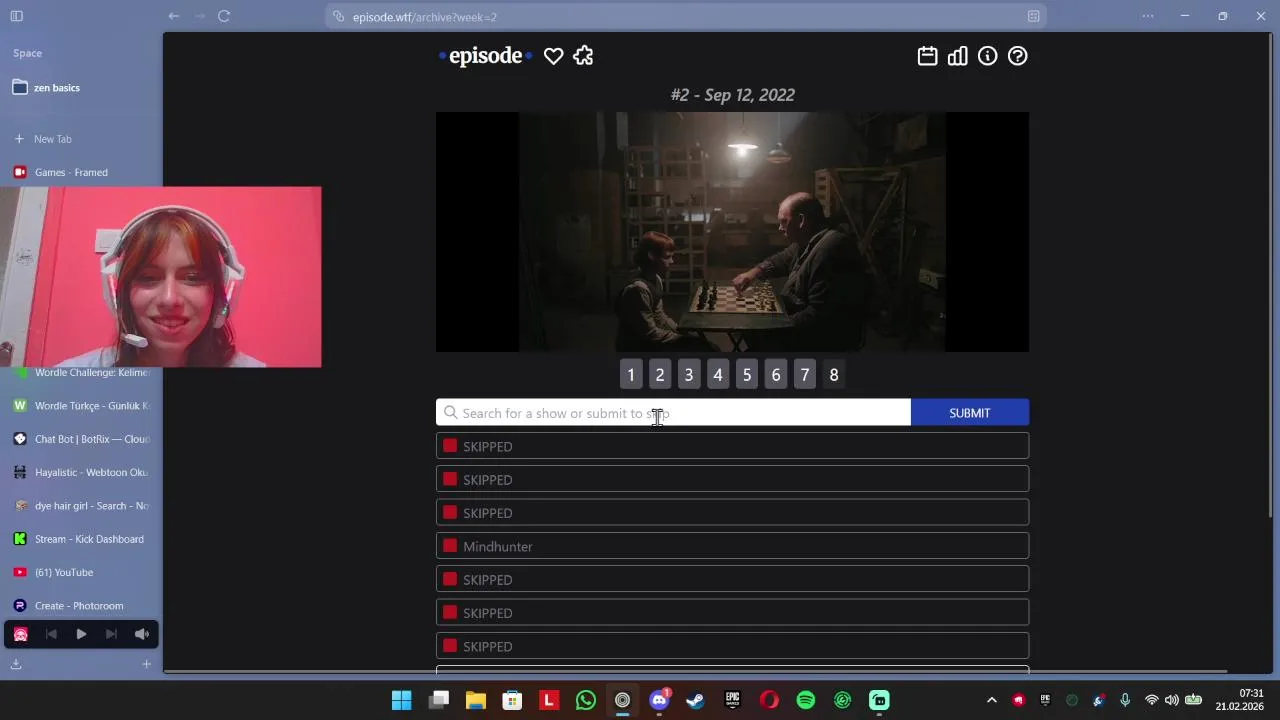
Task: Open the zen basics folder
Action: pos(81,88)
